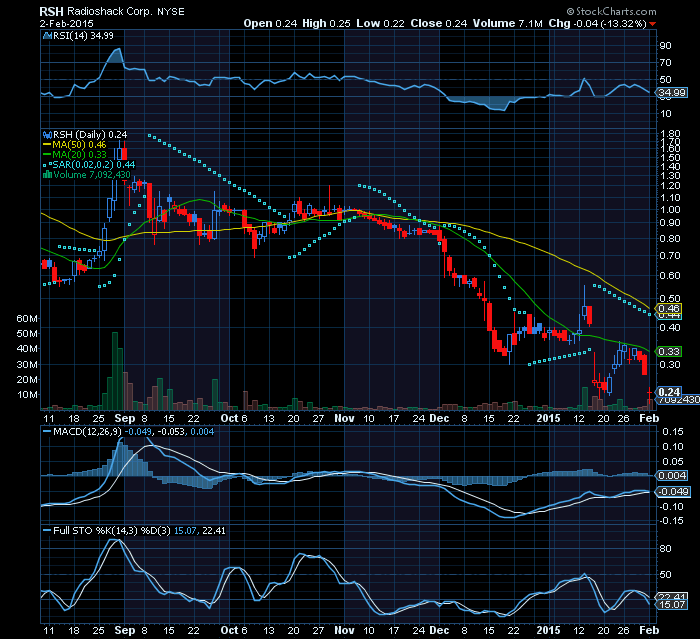Click the Oct label on the bottom stochastic axis

click(x=229, y=630)
